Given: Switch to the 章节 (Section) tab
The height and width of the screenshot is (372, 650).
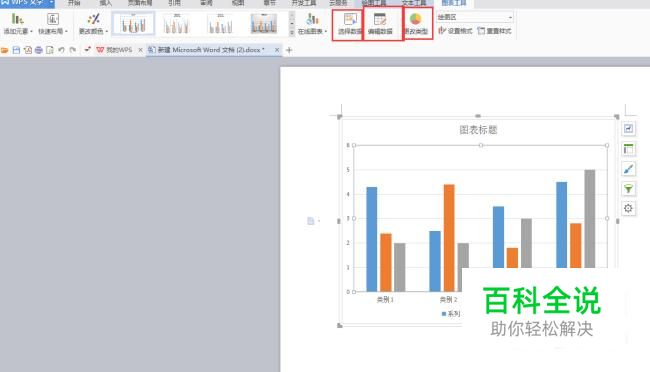Looking at the screenshot, I should pyautogui.click(x=270, y=3).
